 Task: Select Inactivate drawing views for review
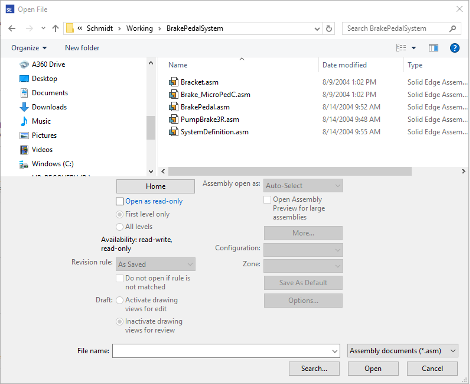point(120,322)
